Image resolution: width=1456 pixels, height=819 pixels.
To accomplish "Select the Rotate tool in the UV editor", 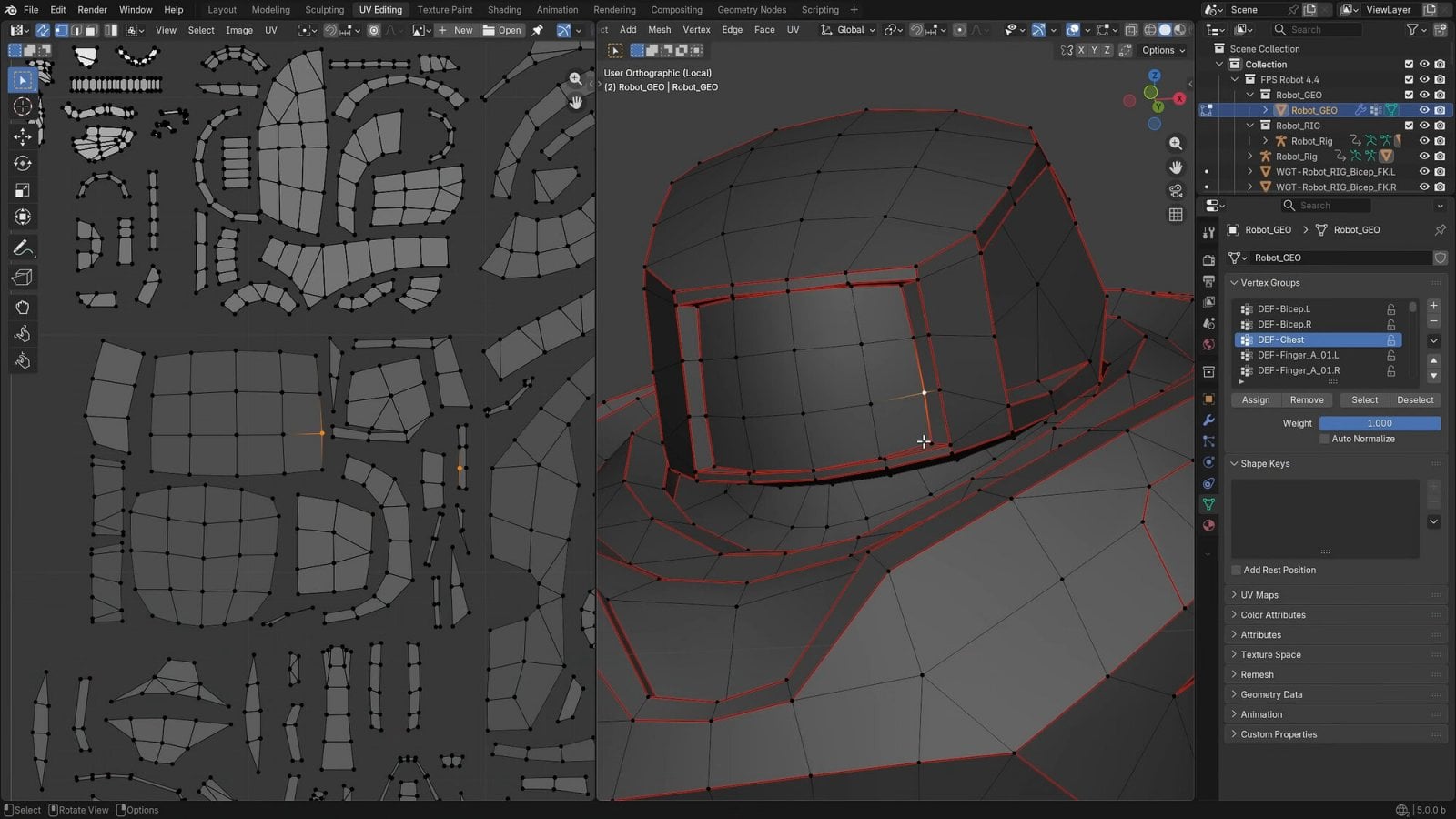I will (x=23, y=163).
